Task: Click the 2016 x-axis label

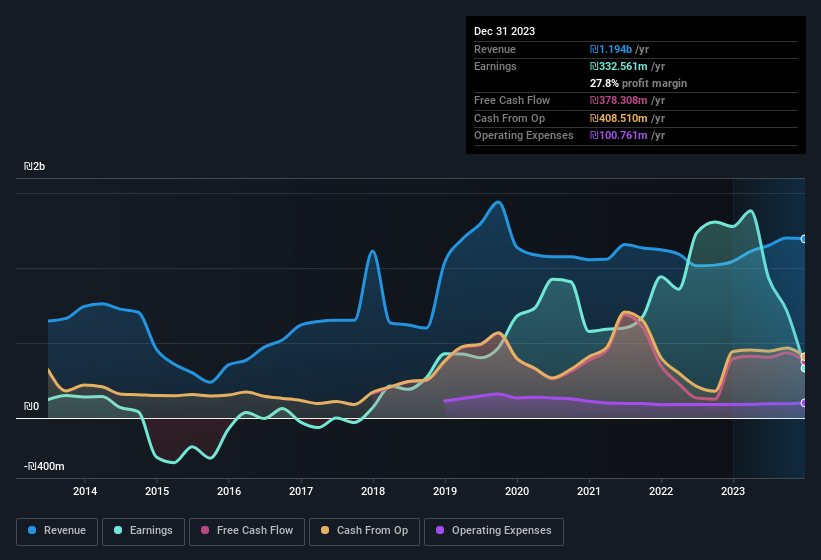Action: (x=229, y=491)
